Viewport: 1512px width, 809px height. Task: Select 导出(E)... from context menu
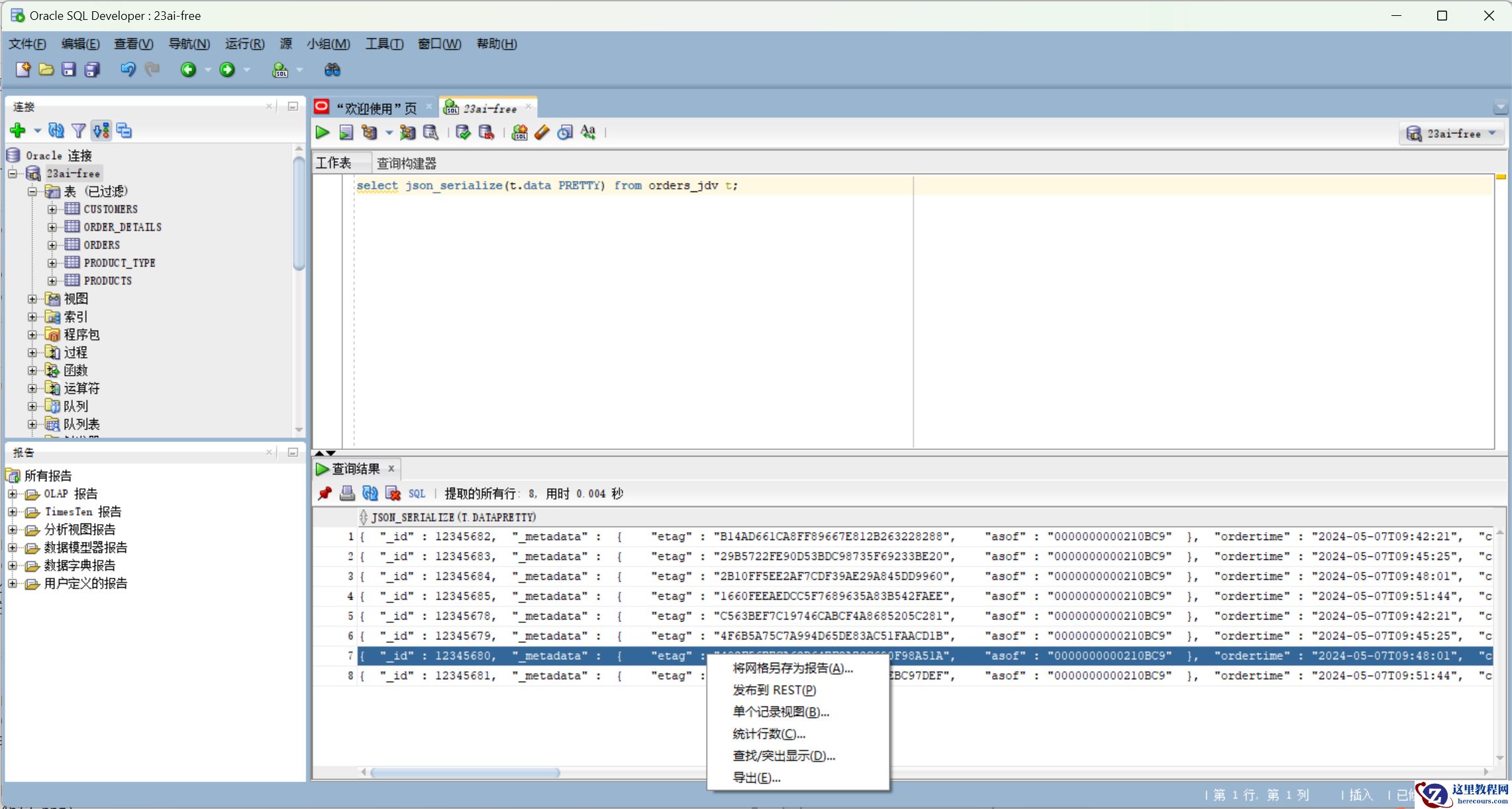[x=756, y=778]
